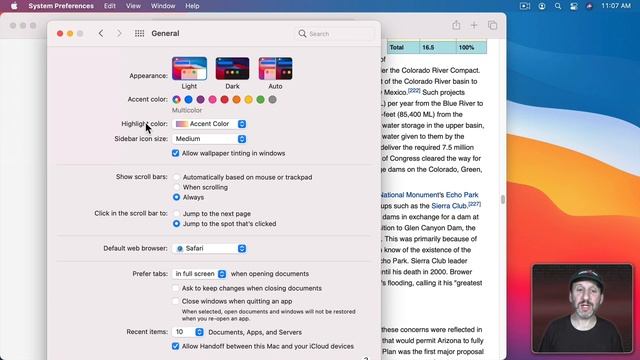This screenshot has width=640, height=360.
Task: Click footnote 222 reference in article
Action: (414, 91)
